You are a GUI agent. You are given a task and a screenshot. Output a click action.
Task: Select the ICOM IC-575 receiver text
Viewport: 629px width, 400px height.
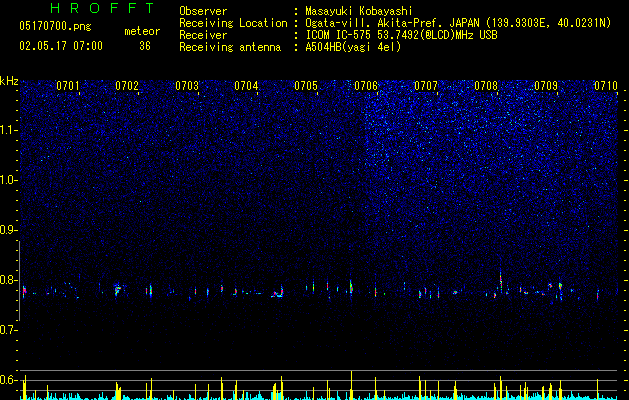(x=401, y=35)
